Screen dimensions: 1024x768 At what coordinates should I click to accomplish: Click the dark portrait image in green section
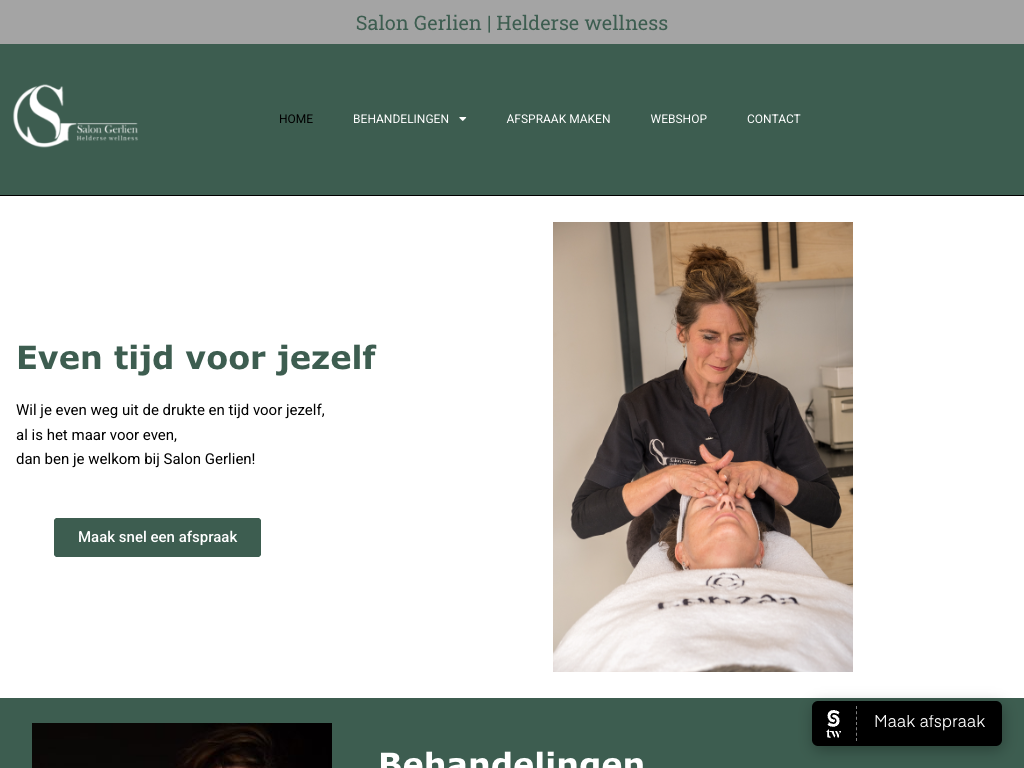[x=182, y=746]
